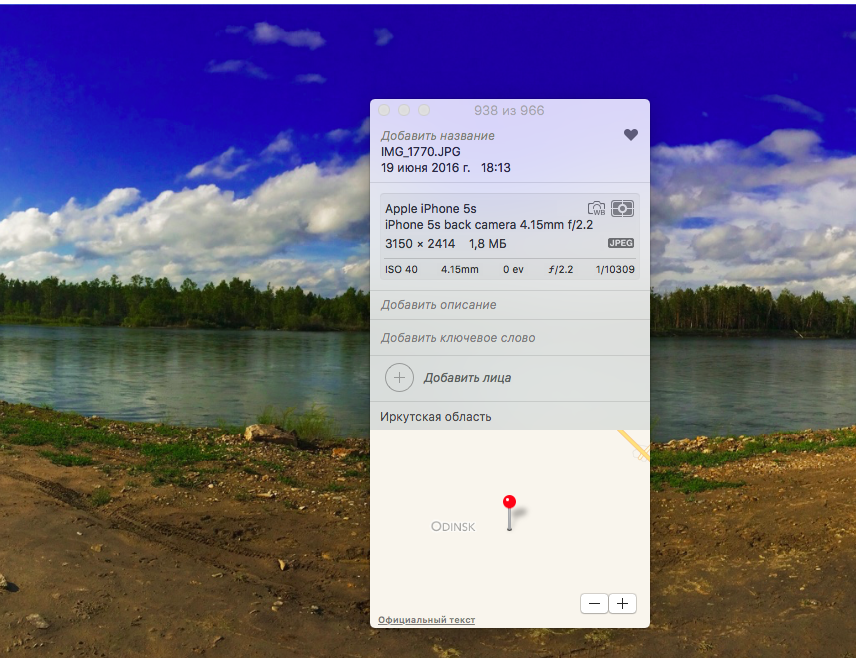The image size is (856, 658).
Task: Click the white balance camera icon
Action: click(x=597, y=209)
